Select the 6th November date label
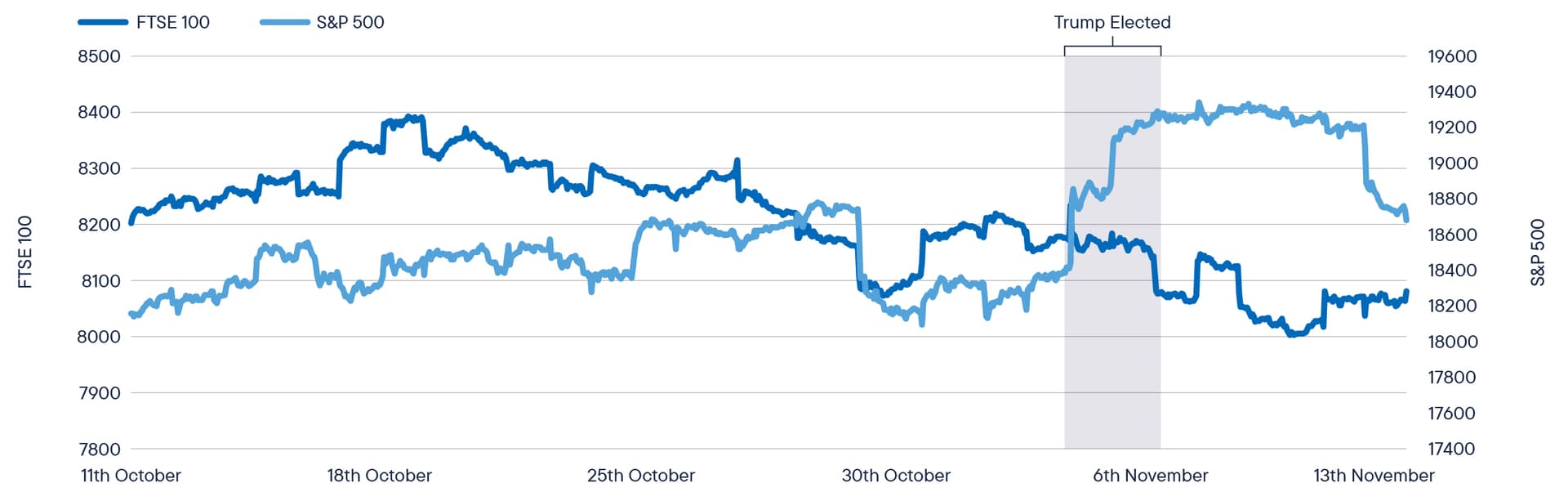The width and height of the screenshot is (1568, 501). pos(1150,476)
